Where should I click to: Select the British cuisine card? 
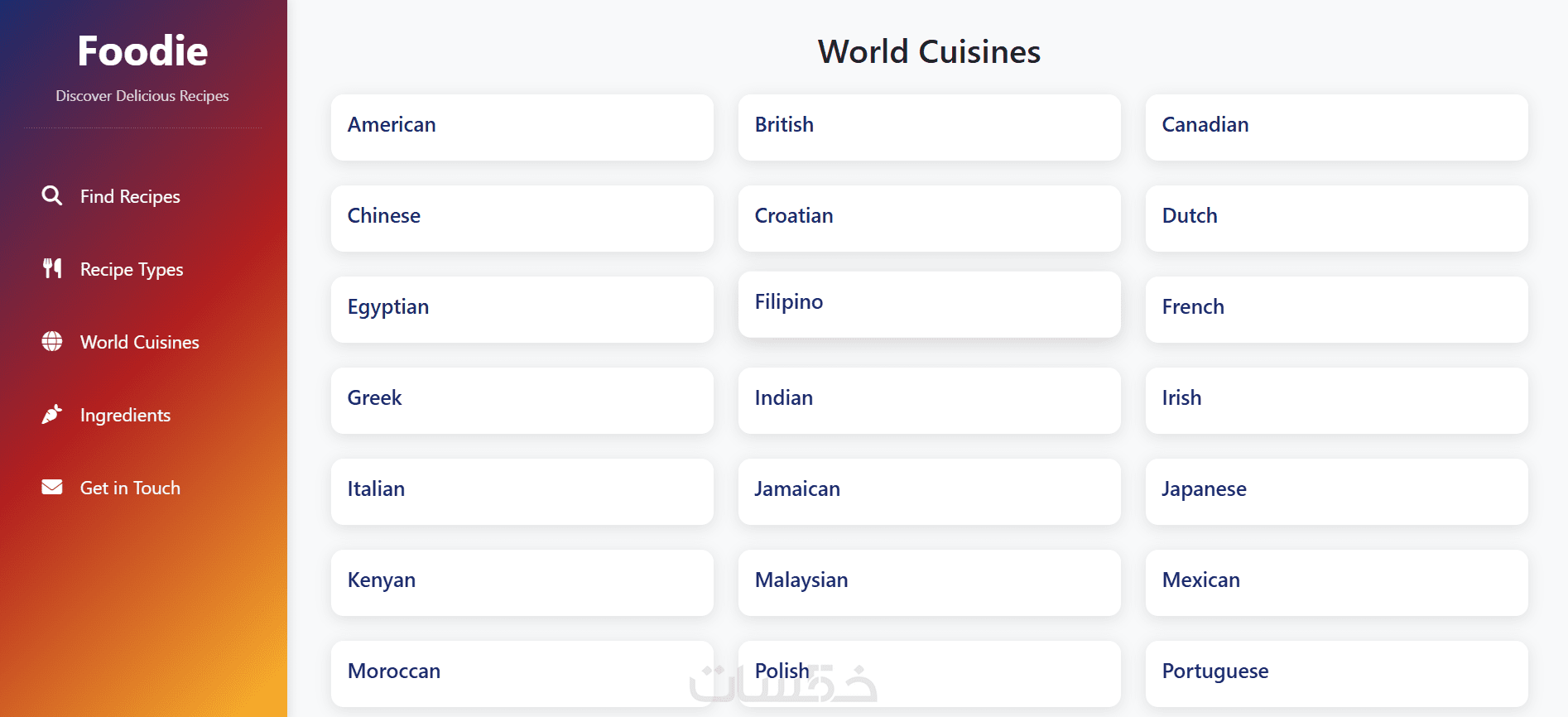pyautogui.click(x=929, y=127)
